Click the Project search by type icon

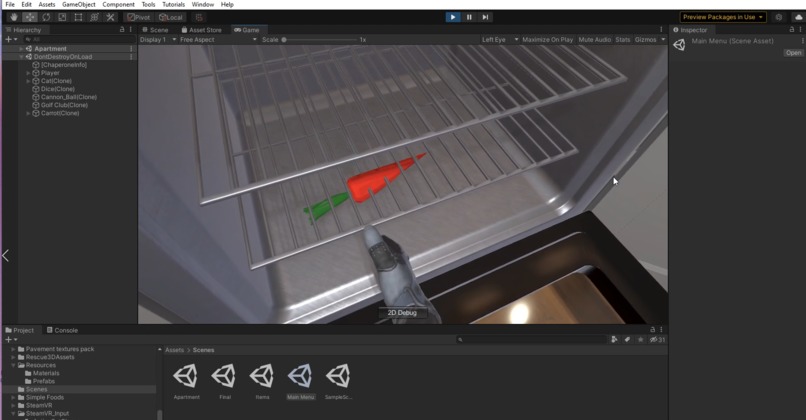[614, 339]
